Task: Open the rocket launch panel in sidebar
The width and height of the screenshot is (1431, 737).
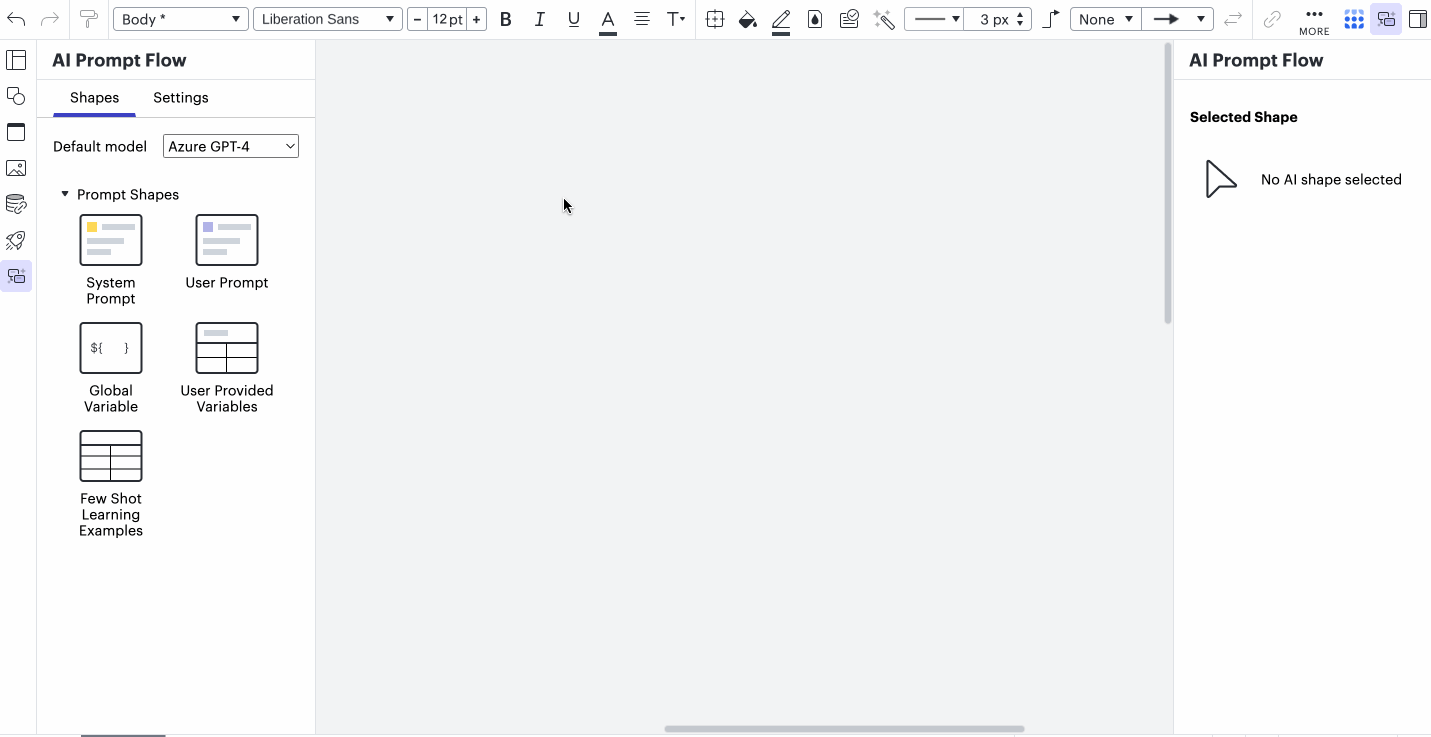Action: pyautogui.click(x=16, y=240)
